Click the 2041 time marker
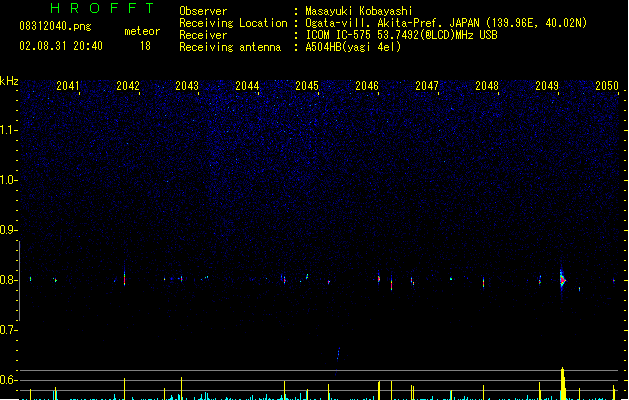629x400 pixels. 67,86
